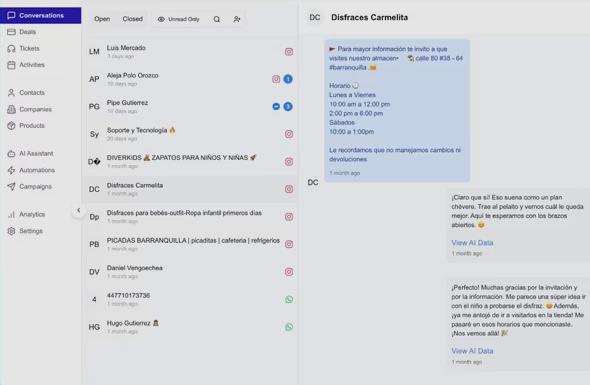Open Activities page
This screenshot has width=590, height=385.
32,65
